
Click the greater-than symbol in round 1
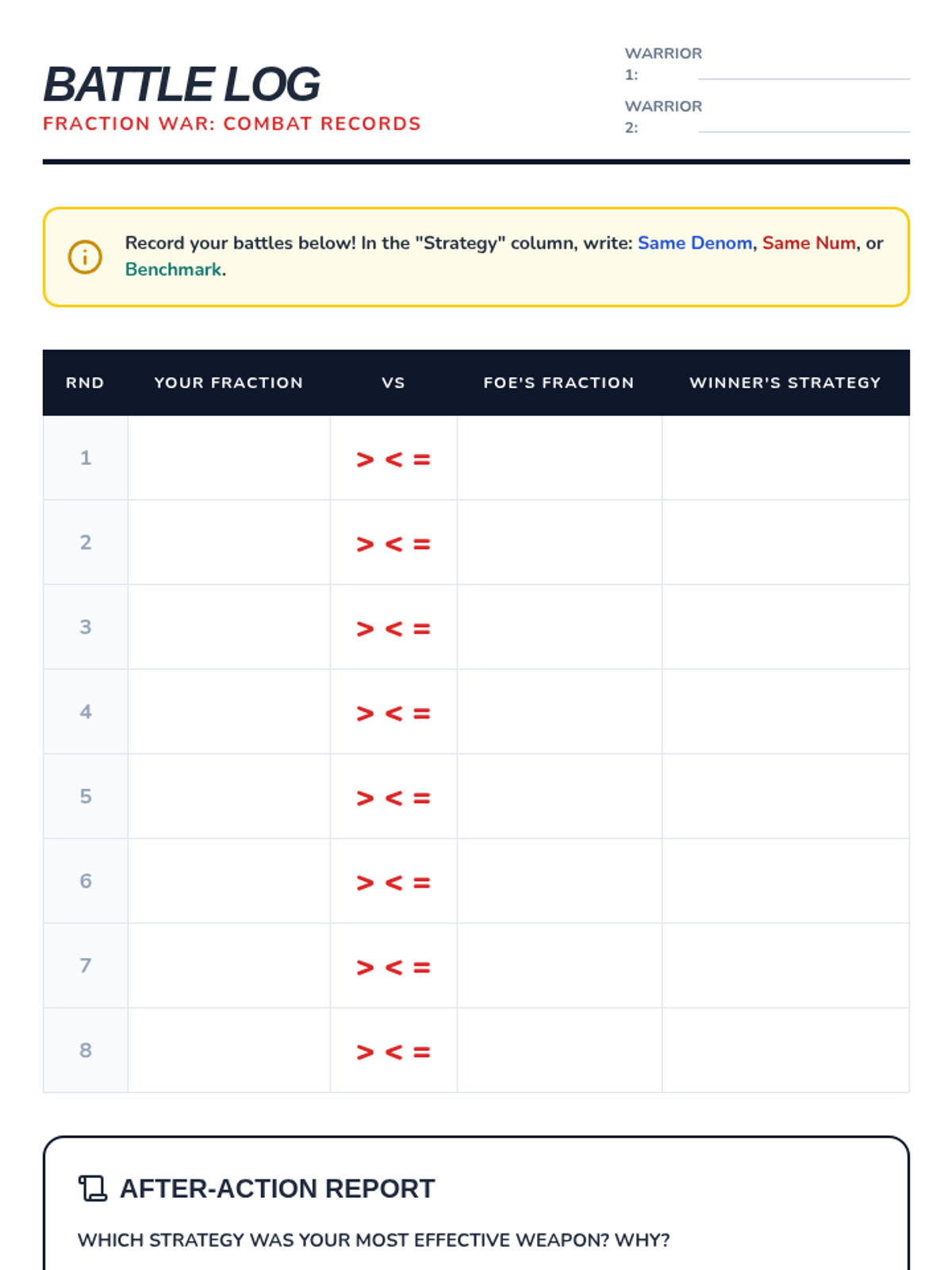[x=365, y=460]
